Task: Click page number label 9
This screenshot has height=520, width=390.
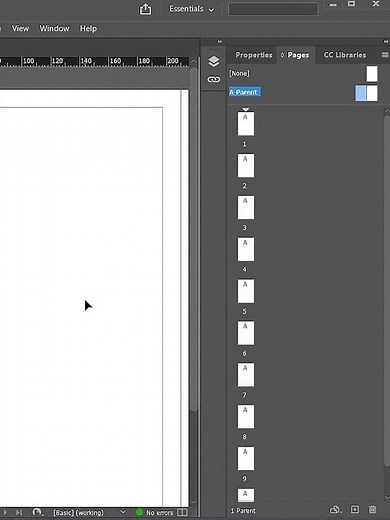Action: [244, 479]
